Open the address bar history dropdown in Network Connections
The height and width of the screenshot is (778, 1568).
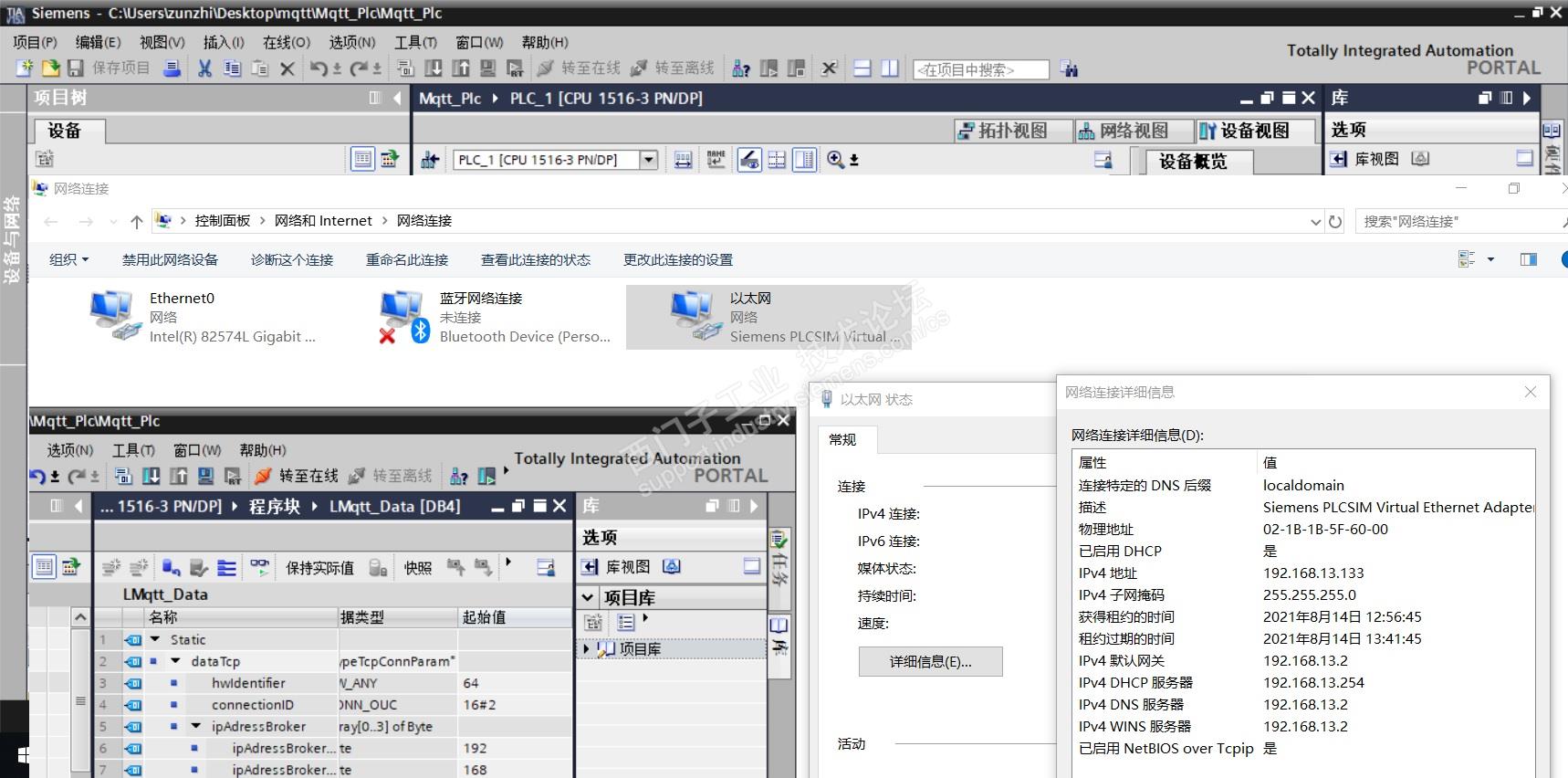click(1315, 221)
